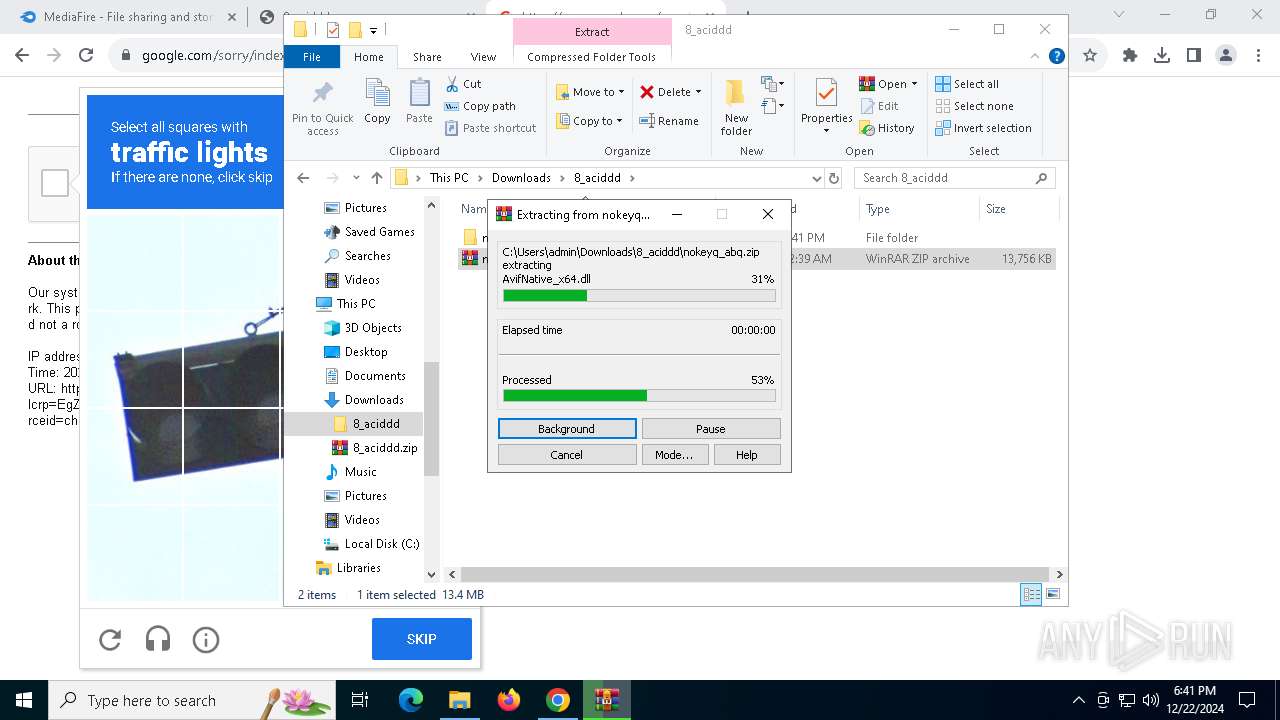1280x720 pixels.
Task: Click Select none in ribbon
Action: click(x=974, y=106)
